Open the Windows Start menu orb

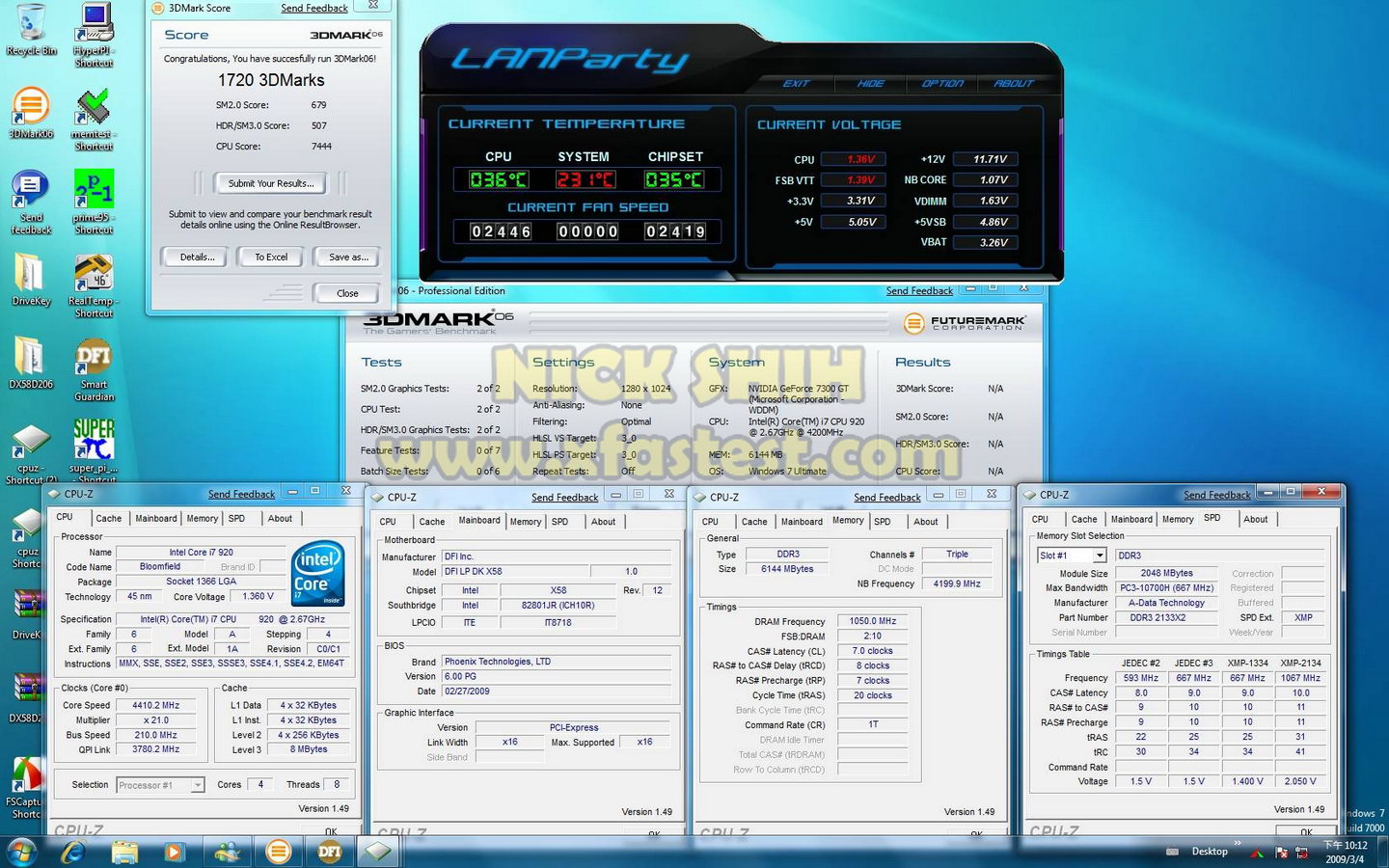21,852
